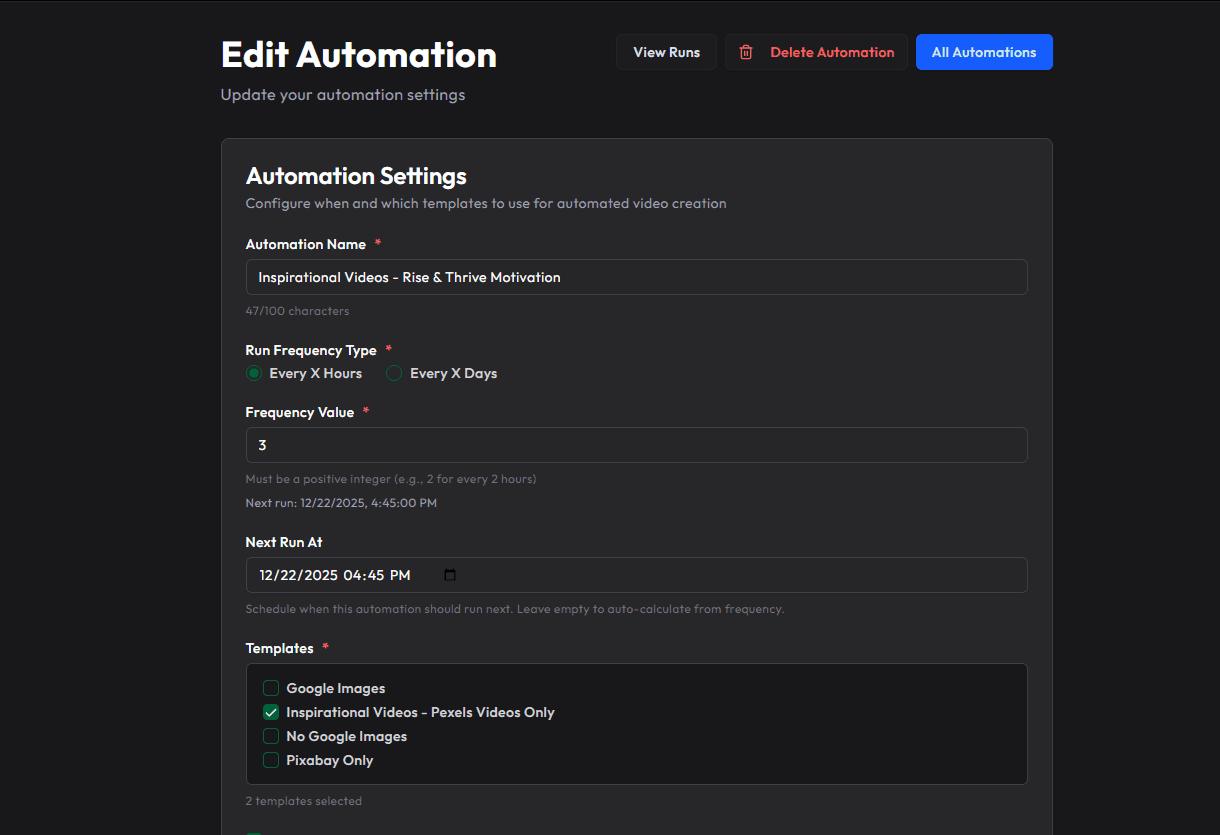The height and width of the screenshot is (835, 1220).
Task: Select the AM/PM segment of Next Run At
Action: 402,575
